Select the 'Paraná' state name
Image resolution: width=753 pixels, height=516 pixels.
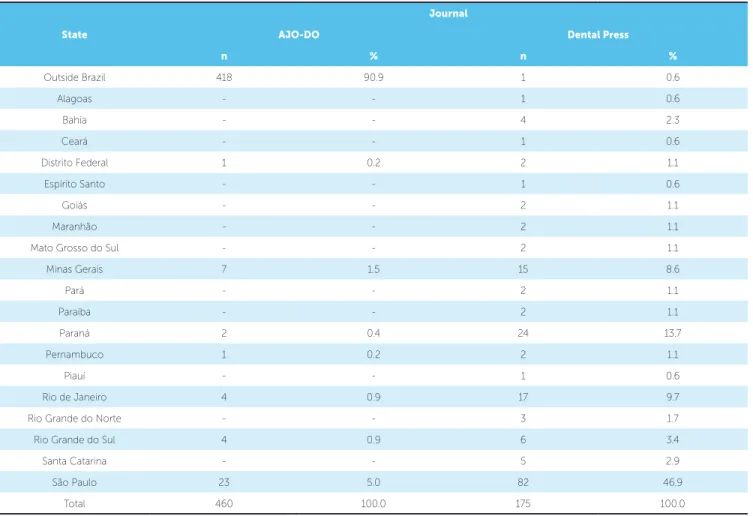pos(74,333)
